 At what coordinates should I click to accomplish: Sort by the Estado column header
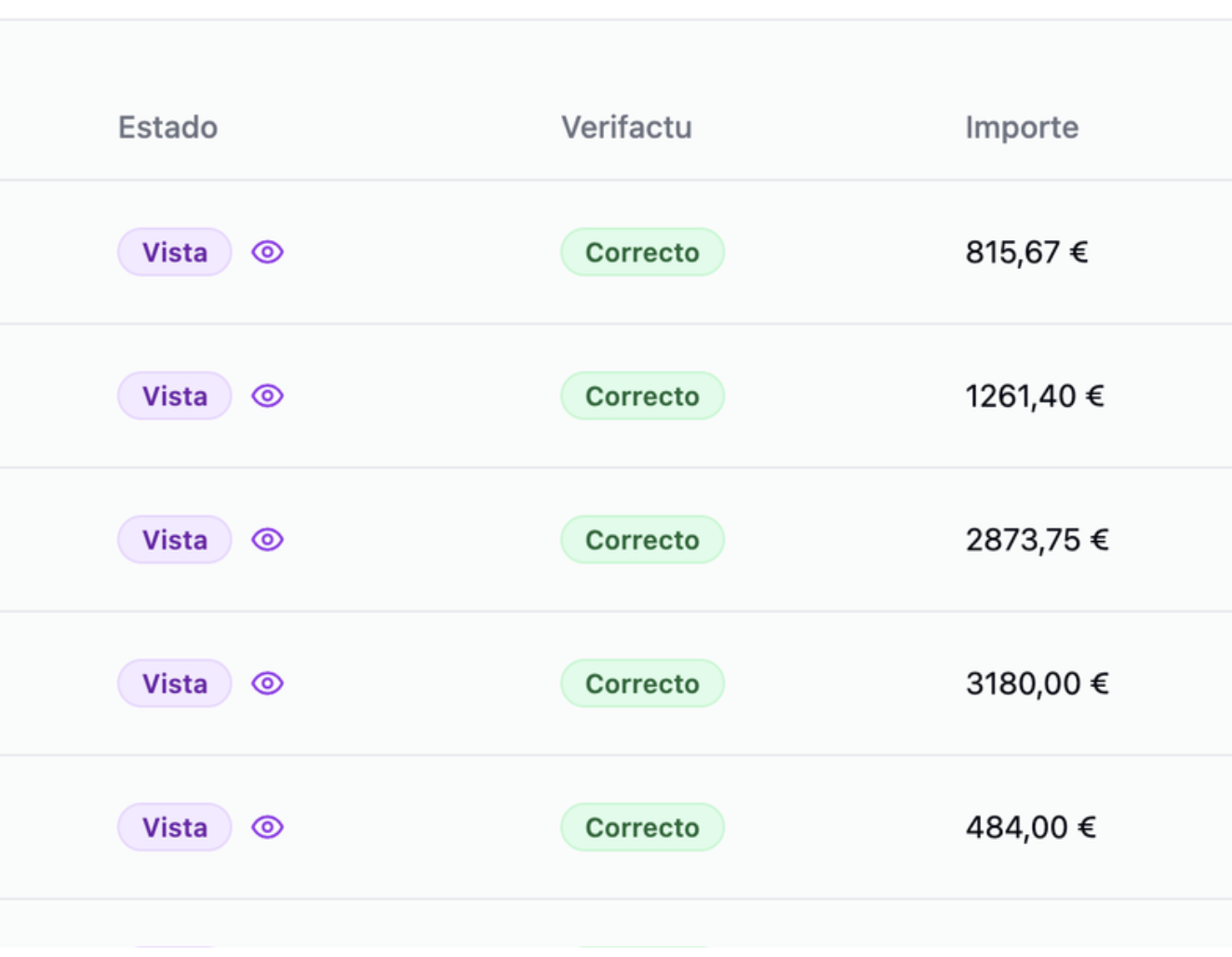pos(167,128)
